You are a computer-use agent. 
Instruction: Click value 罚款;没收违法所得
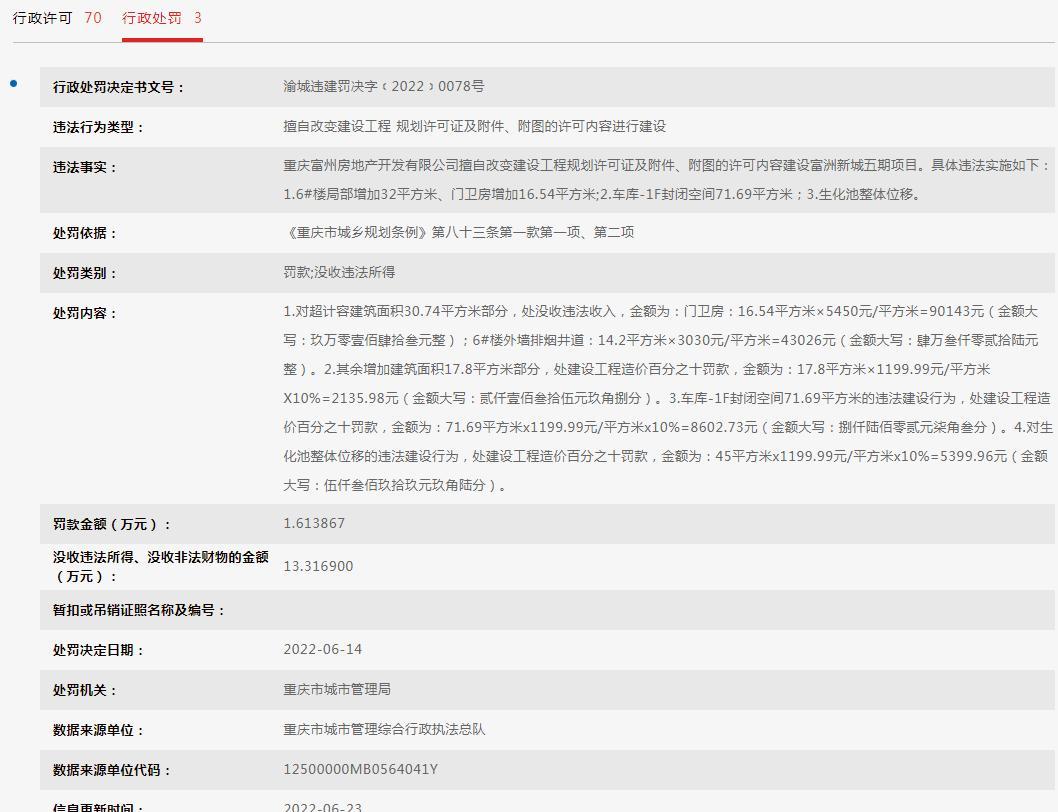tap(339, 272)
